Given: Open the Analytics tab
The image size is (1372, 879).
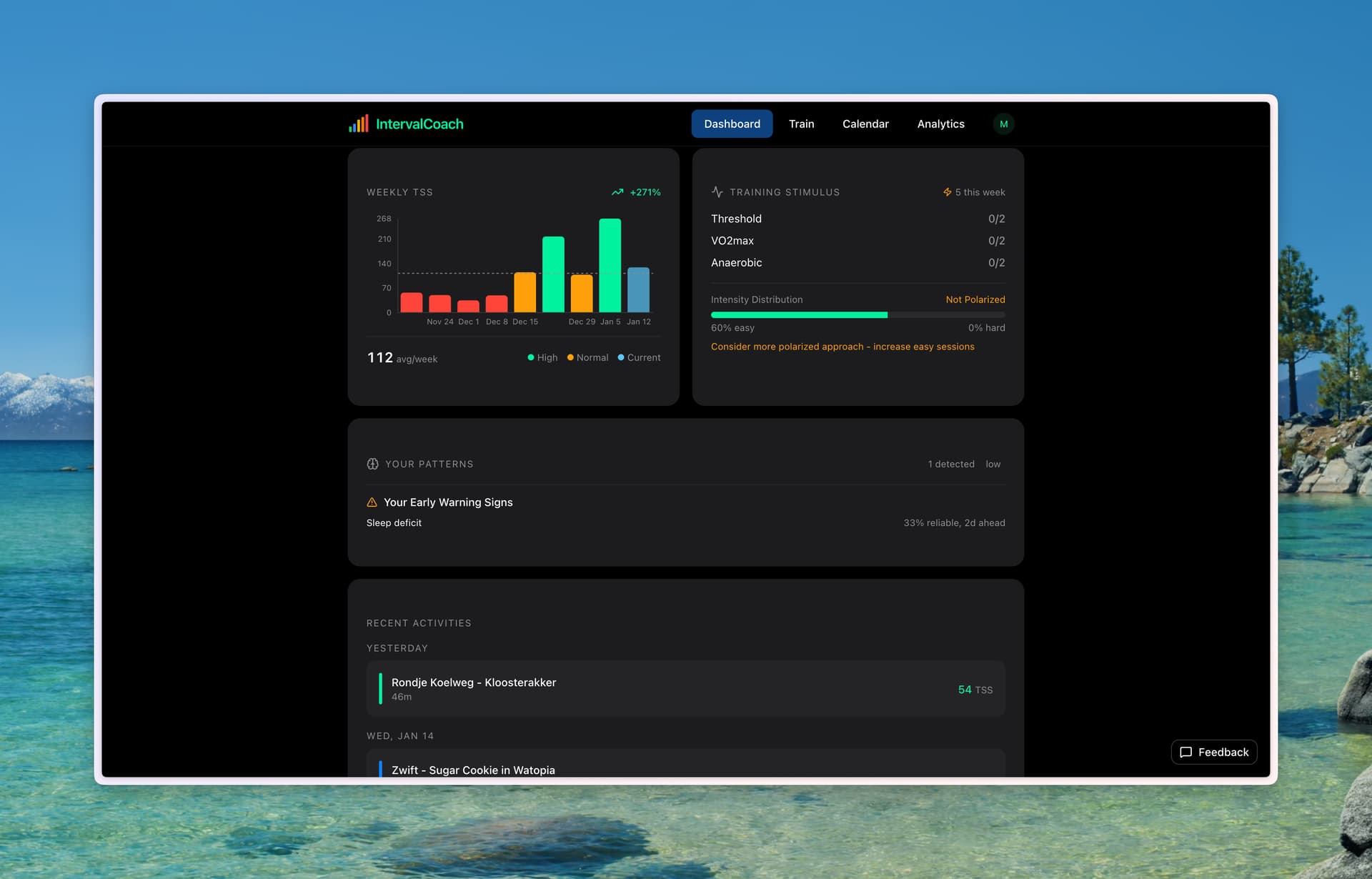Looking at the screenshot, I should coord(940,124).
